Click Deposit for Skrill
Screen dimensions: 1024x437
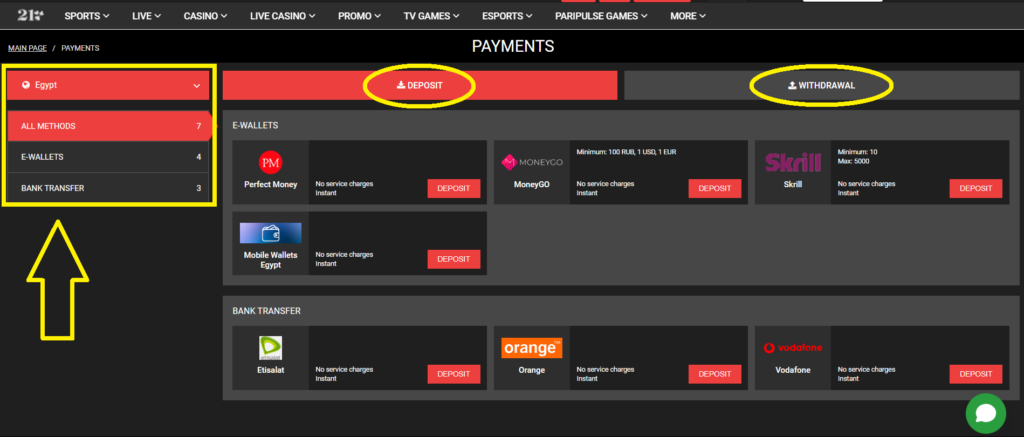click(x=976, y=188)
